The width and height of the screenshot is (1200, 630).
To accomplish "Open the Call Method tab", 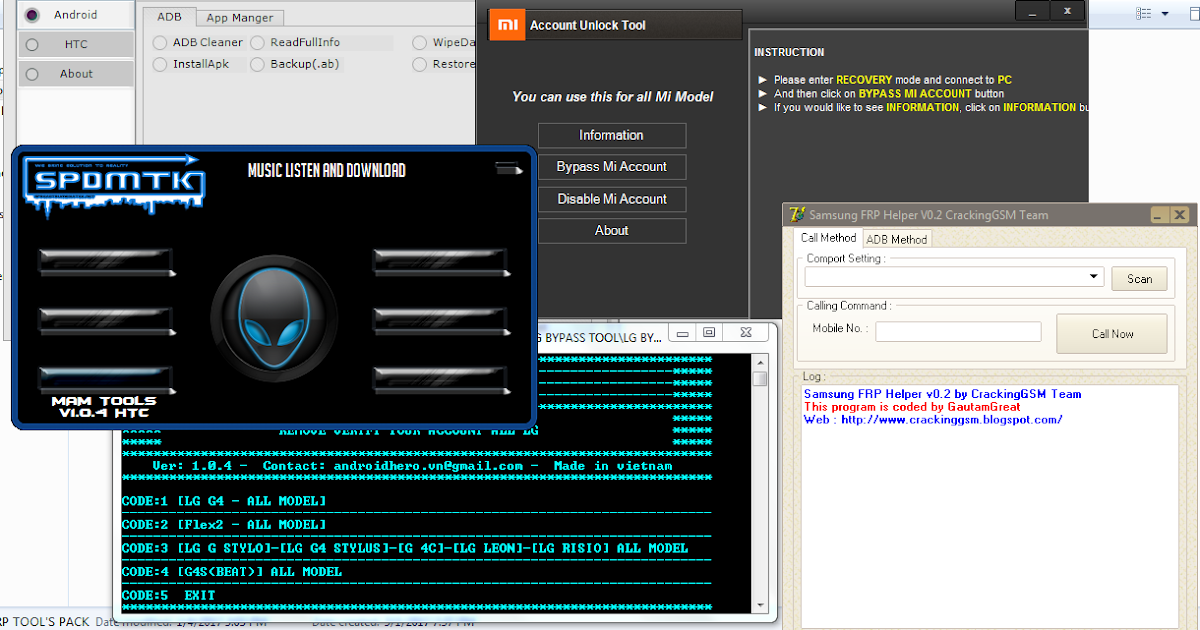I will click(828, 238).
